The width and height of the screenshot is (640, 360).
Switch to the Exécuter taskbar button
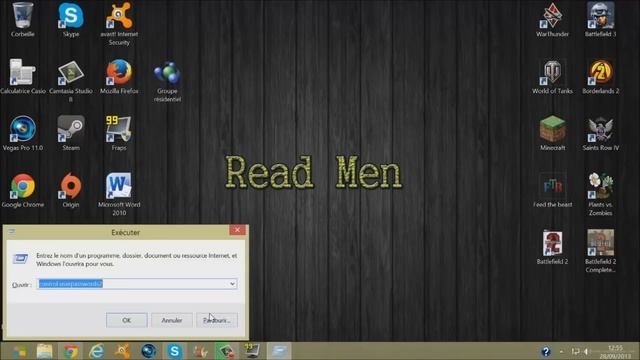click(x=279, y=351)
